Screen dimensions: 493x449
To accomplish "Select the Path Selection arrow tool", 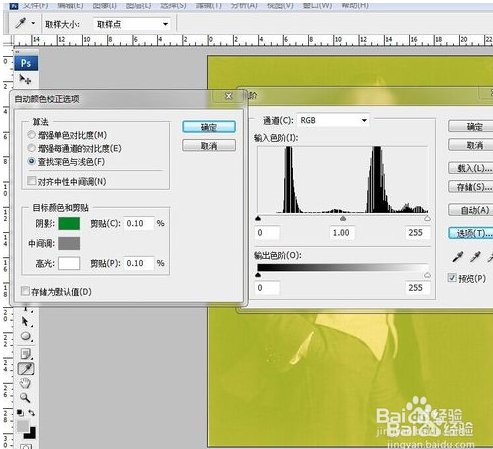I will tap(25, 321).
